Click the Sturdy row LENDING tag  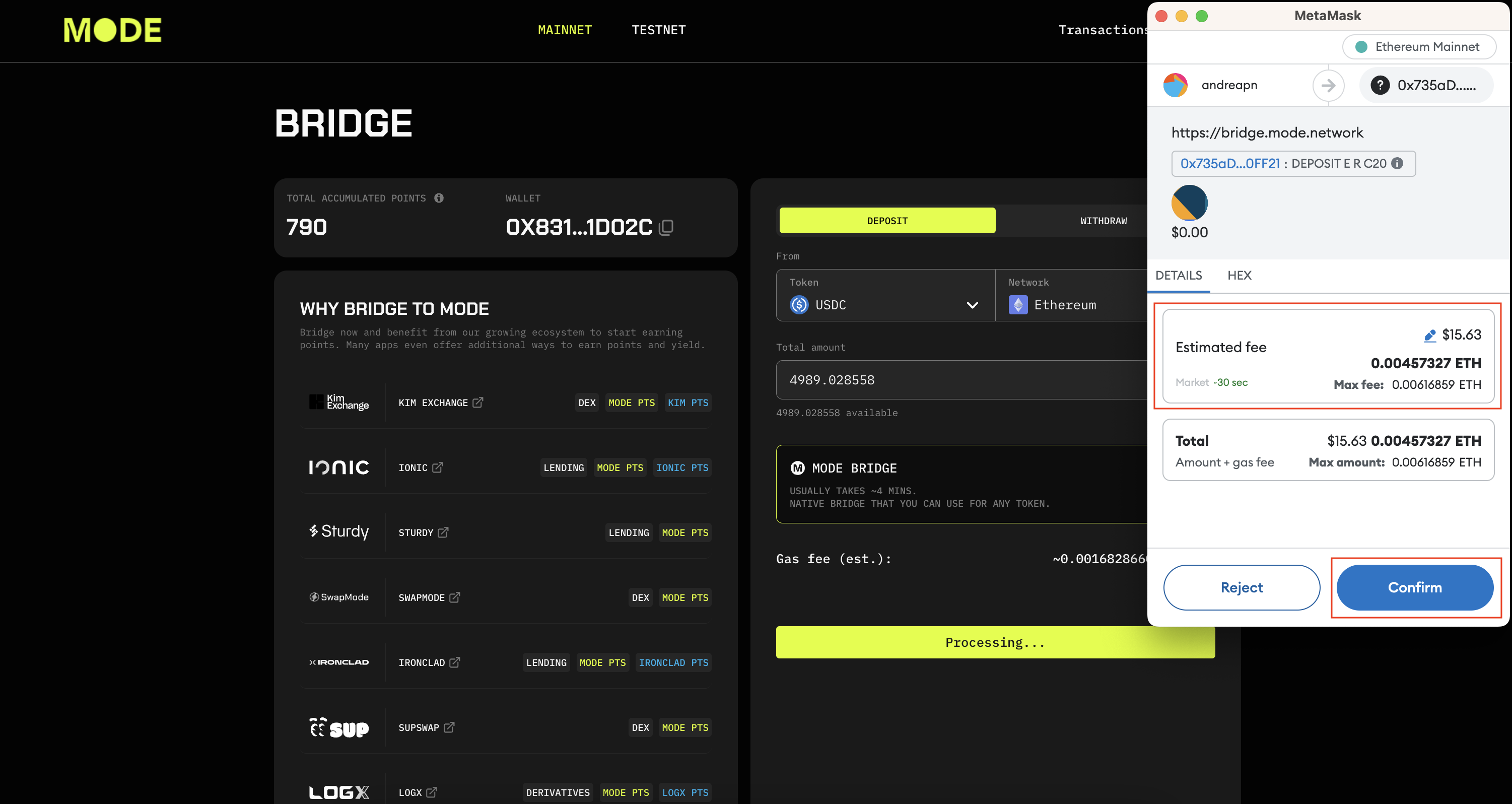[629, 533]
